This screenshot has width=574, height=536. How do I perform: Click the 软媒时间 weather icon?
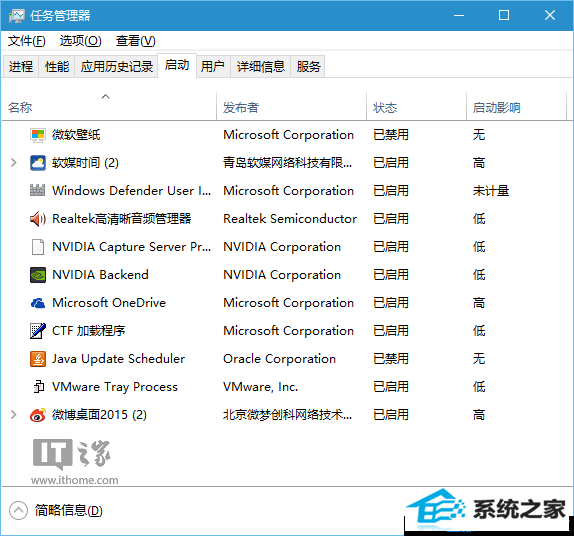coord(38,163)
